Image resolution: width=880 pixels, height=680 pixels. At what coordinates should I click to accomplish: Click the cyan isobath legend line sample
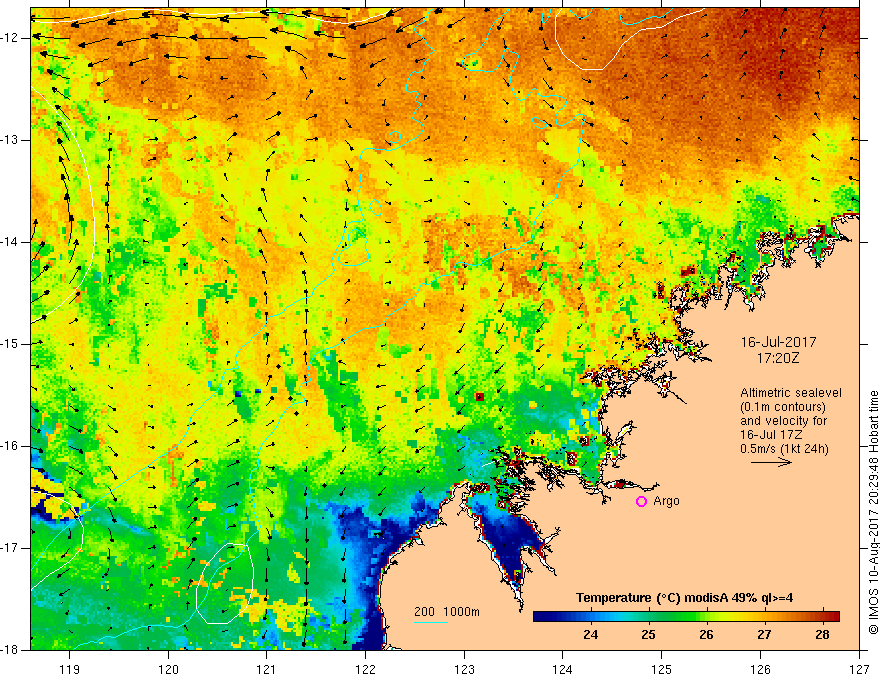(x=430, y=622)
